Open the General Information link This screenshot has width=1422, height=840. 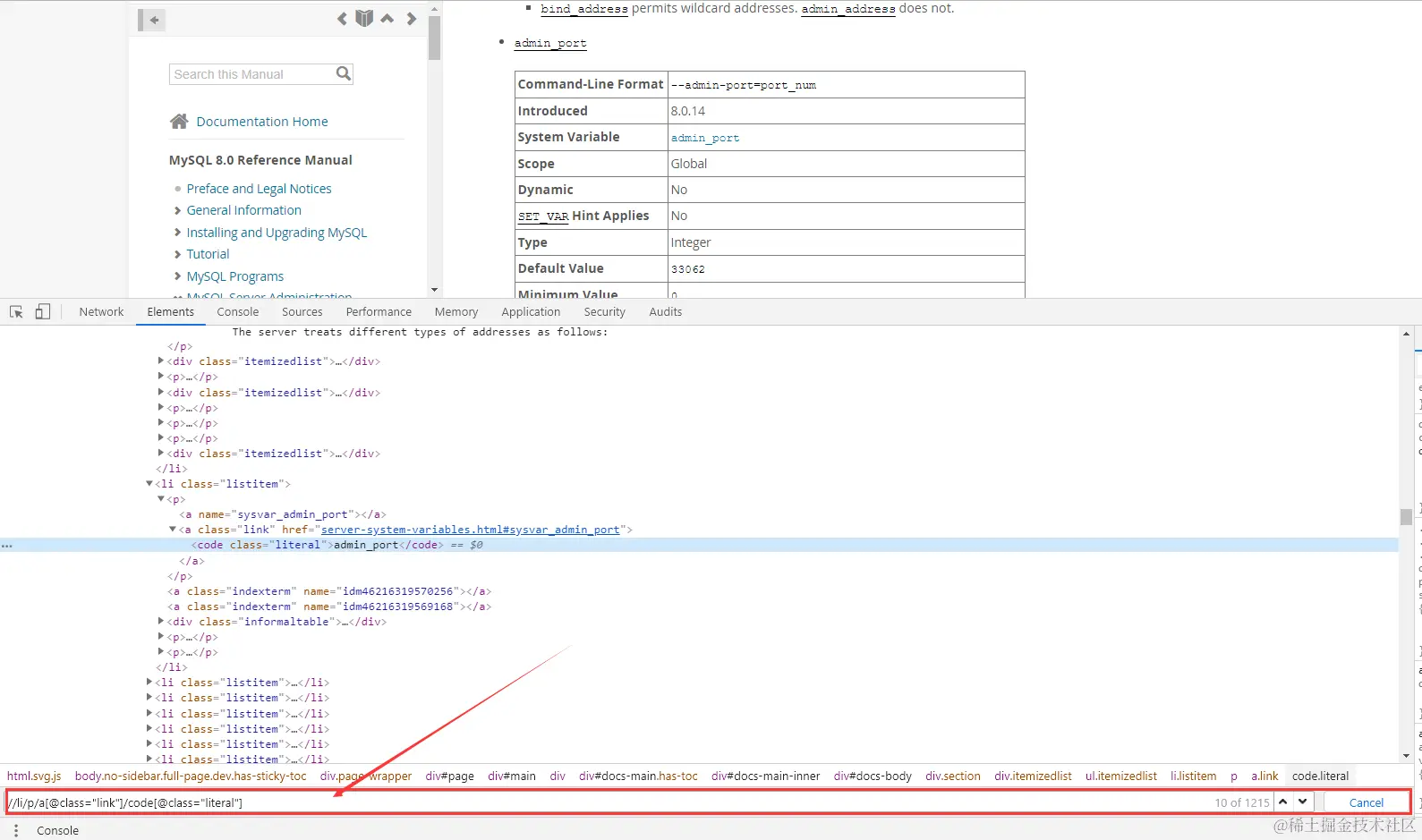(x=243, y=210)
